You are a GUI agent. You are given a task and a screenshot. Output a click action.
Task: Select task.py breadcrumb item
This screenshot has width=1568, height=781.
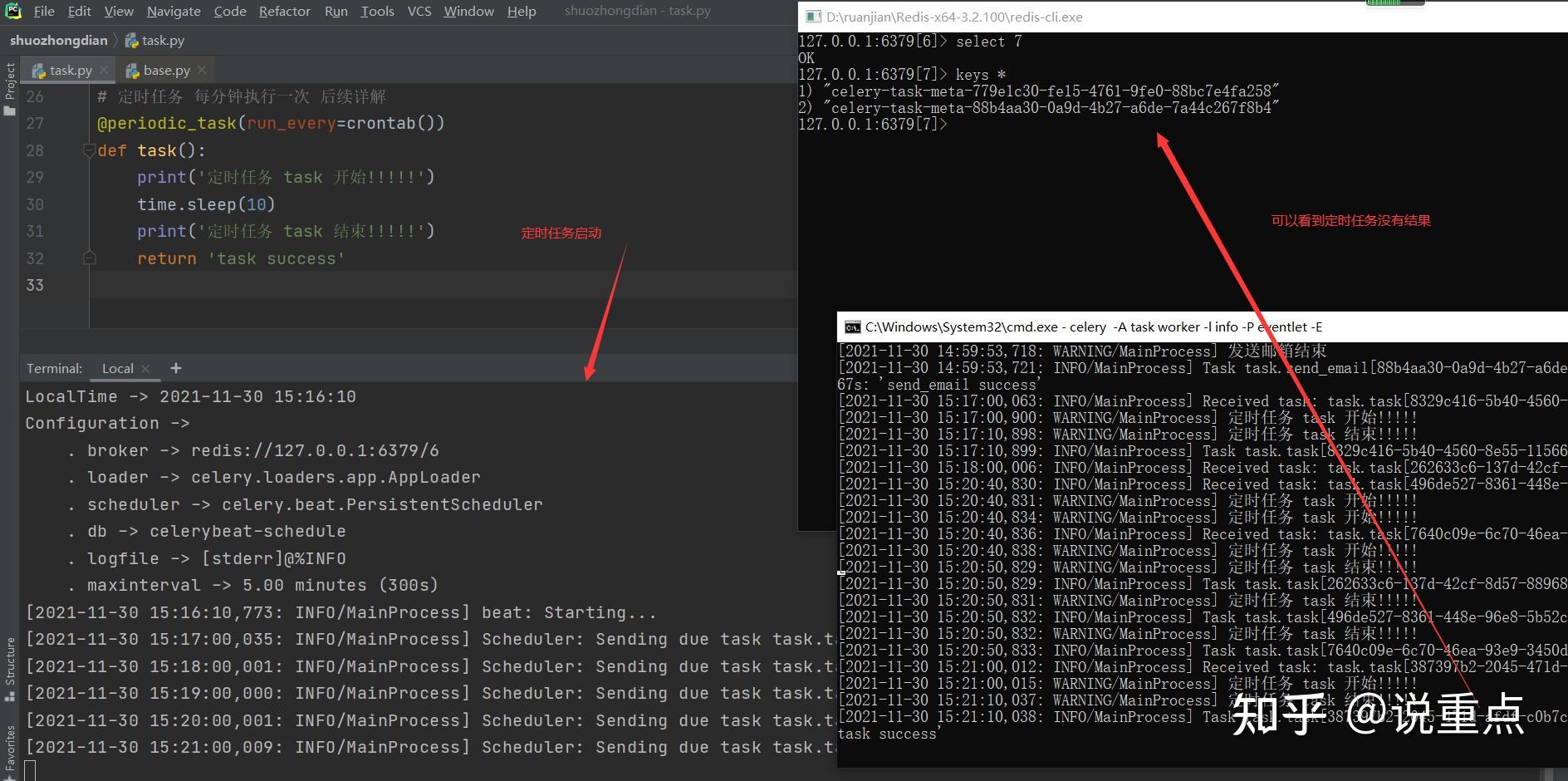click(154, 40)
